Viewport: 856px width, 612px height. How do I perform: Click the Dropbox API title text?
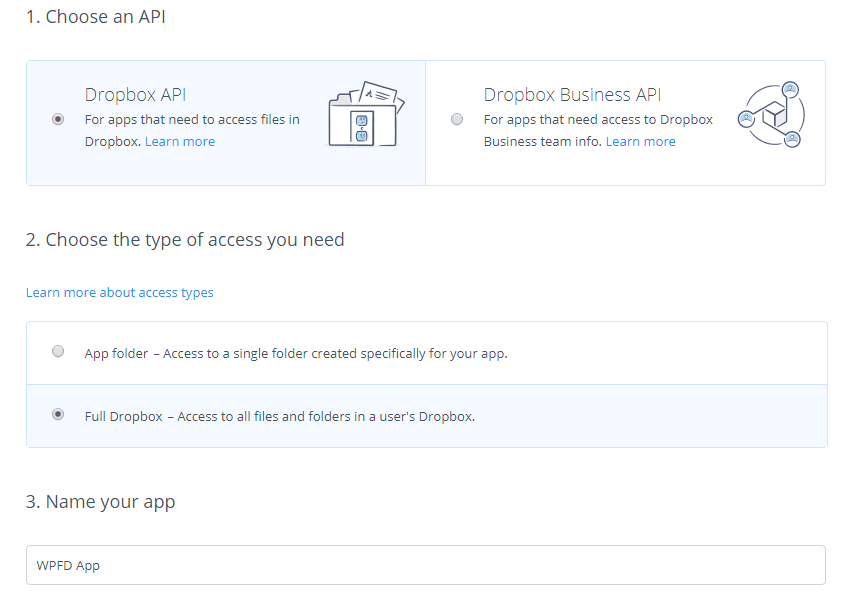pyautogui.click(x=135, y=95)
